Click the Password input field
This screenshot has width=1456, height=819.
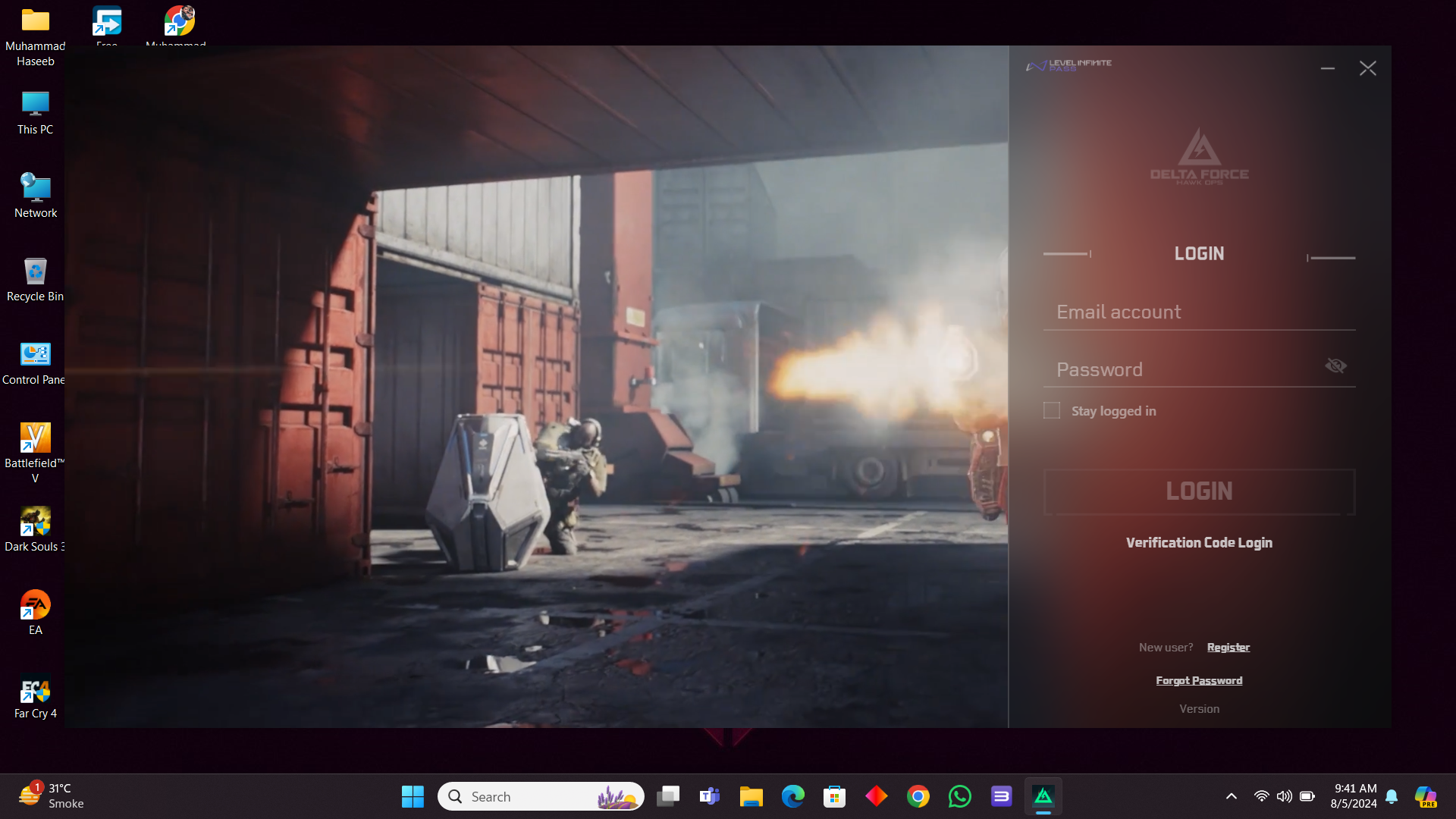(x=1183, y=369)
